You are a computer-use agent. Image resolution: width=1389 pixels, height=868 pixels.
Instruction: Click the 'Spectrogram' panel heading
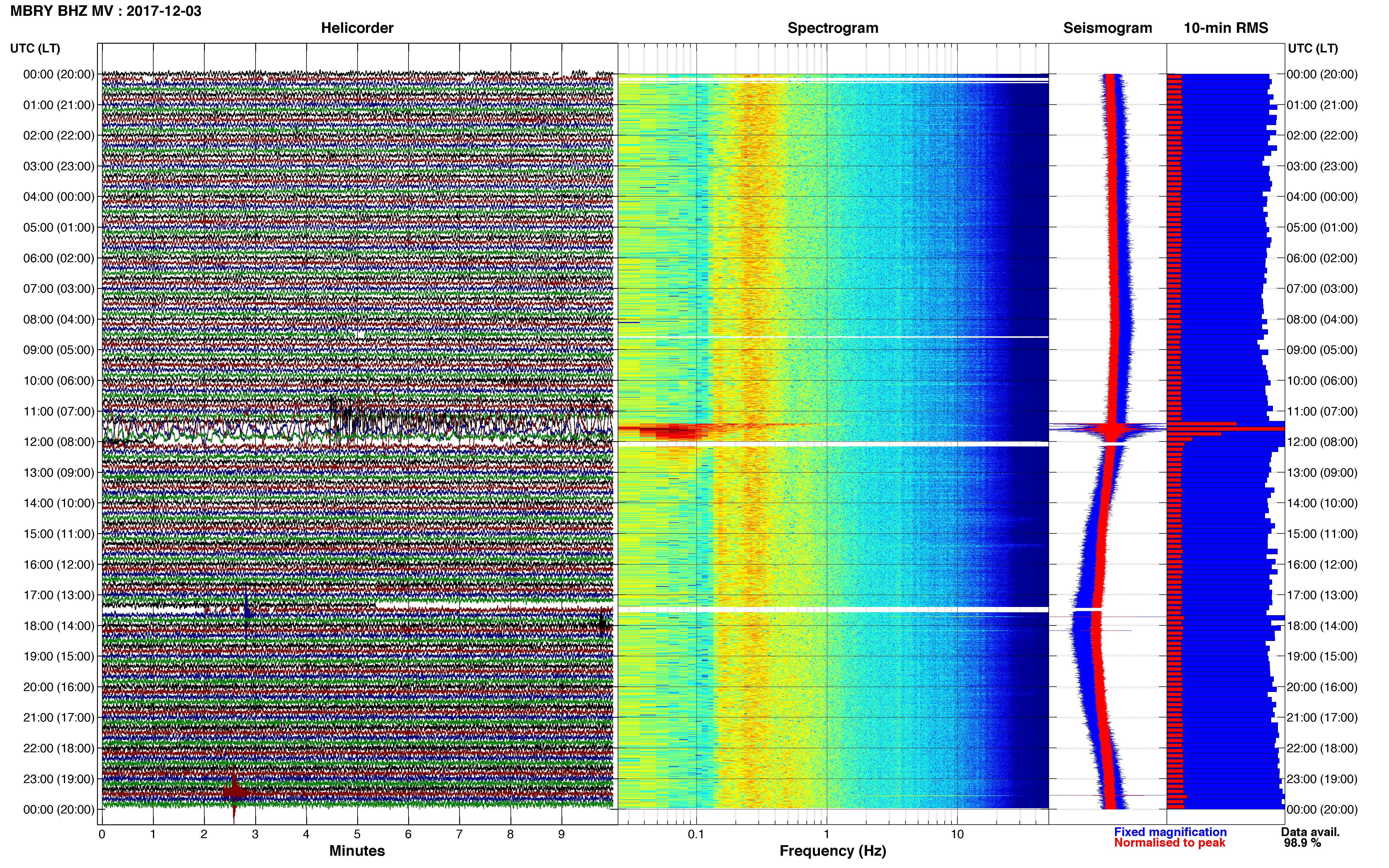(x=833, y=28)
